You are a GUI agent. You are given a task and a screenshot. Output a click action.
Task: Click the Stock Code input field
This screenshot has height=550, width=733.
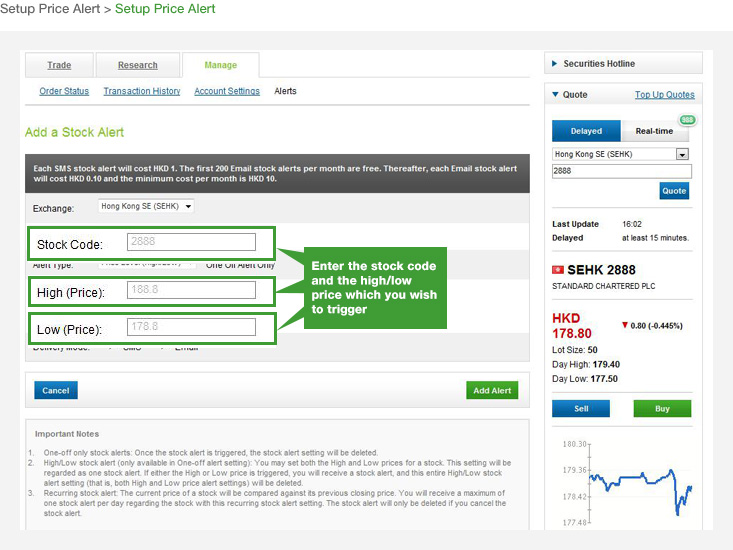click(x=191, y=242)
